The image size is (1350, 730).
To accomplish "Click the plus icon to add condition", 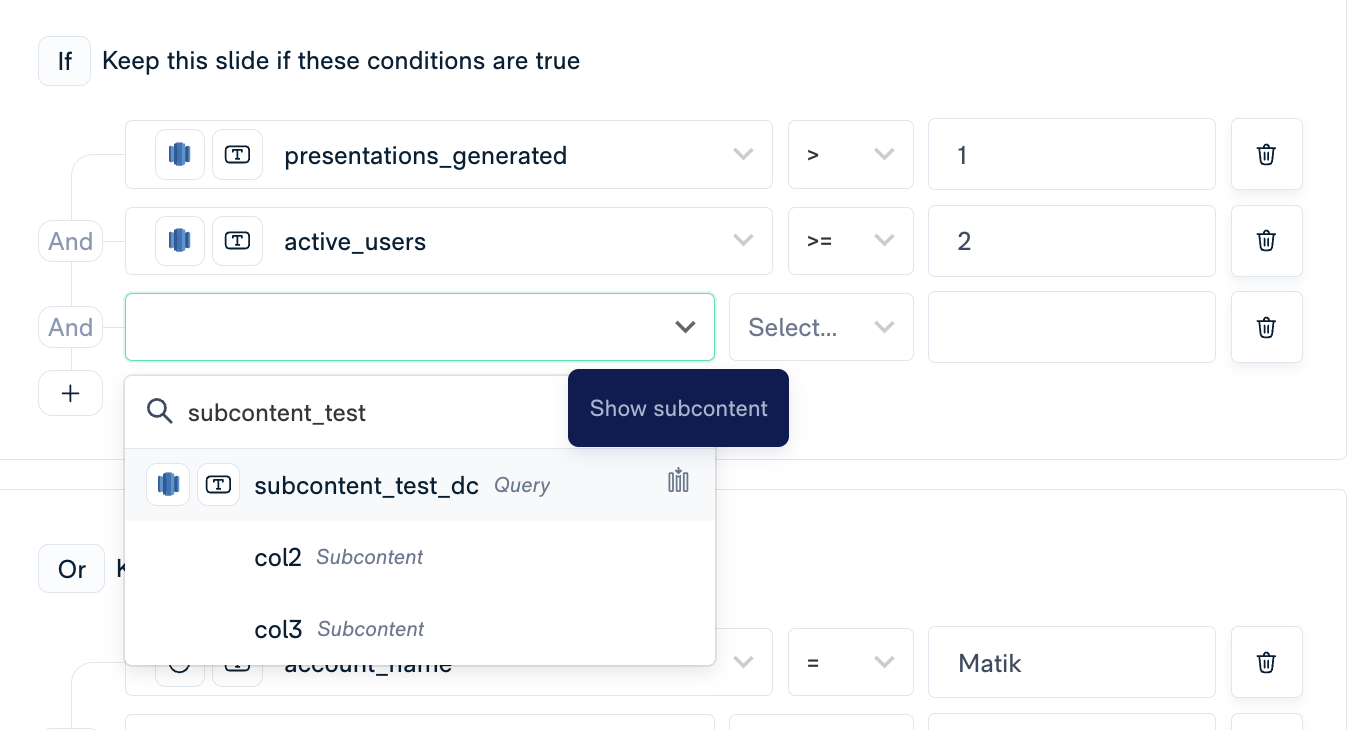I will pyautogui.click(x=70, y=393).
